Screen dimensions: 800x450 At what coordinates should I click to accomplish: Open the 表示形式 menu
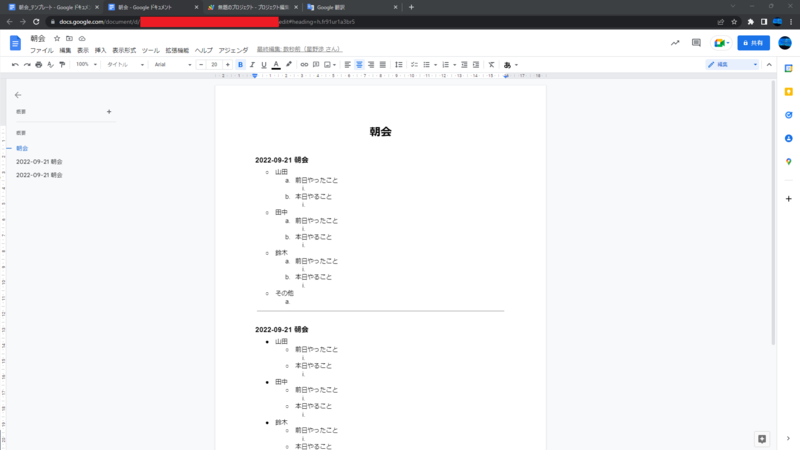coord(124,51)
